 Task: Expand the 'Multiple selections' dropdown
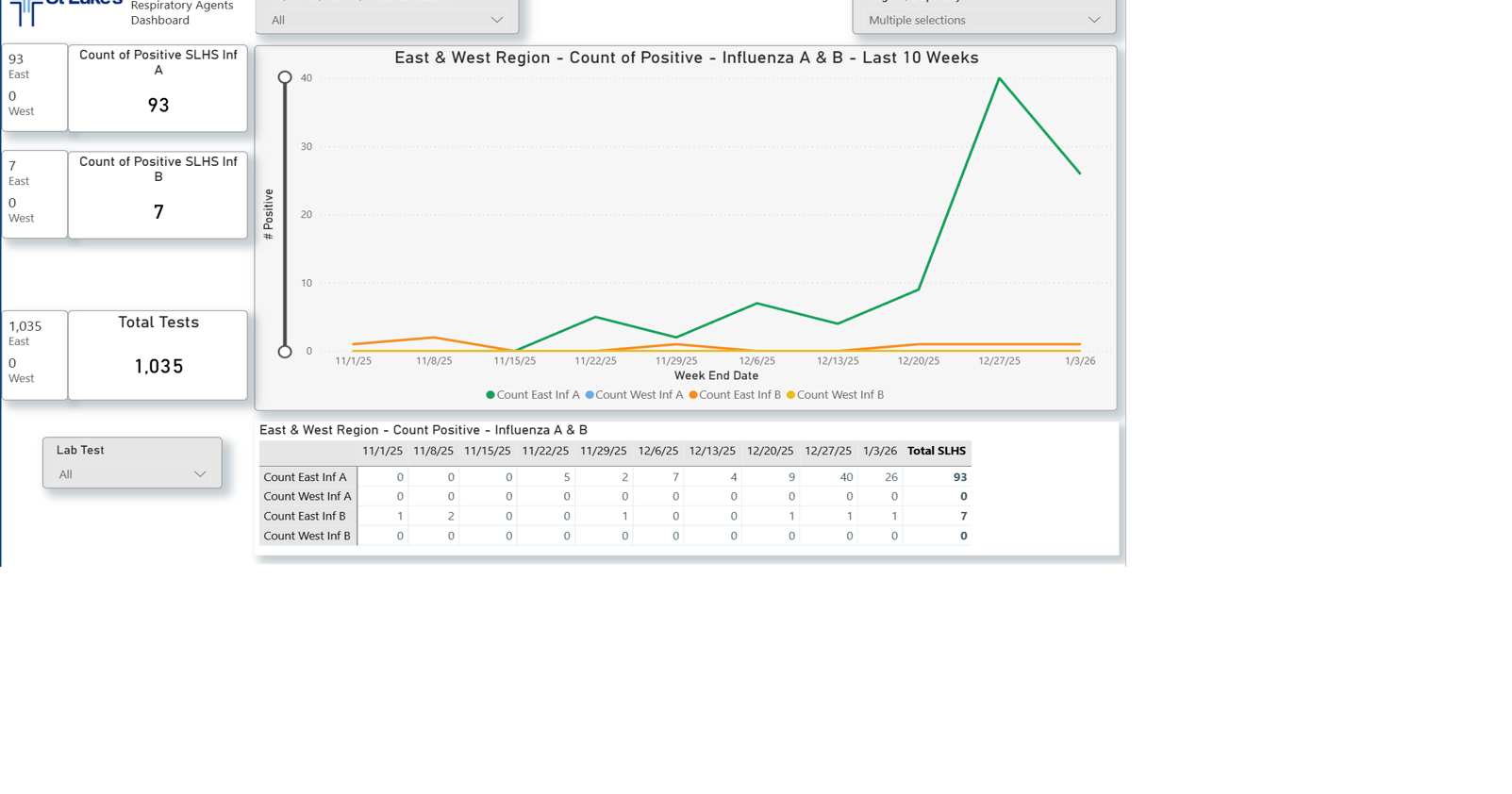point(984,20)
